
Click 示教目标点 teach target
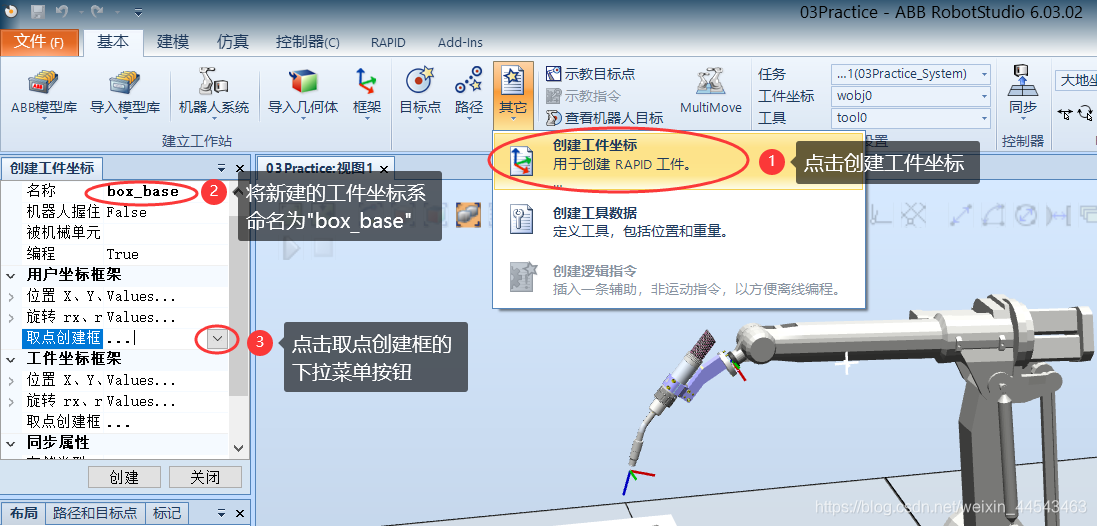[x=590, y=74]
